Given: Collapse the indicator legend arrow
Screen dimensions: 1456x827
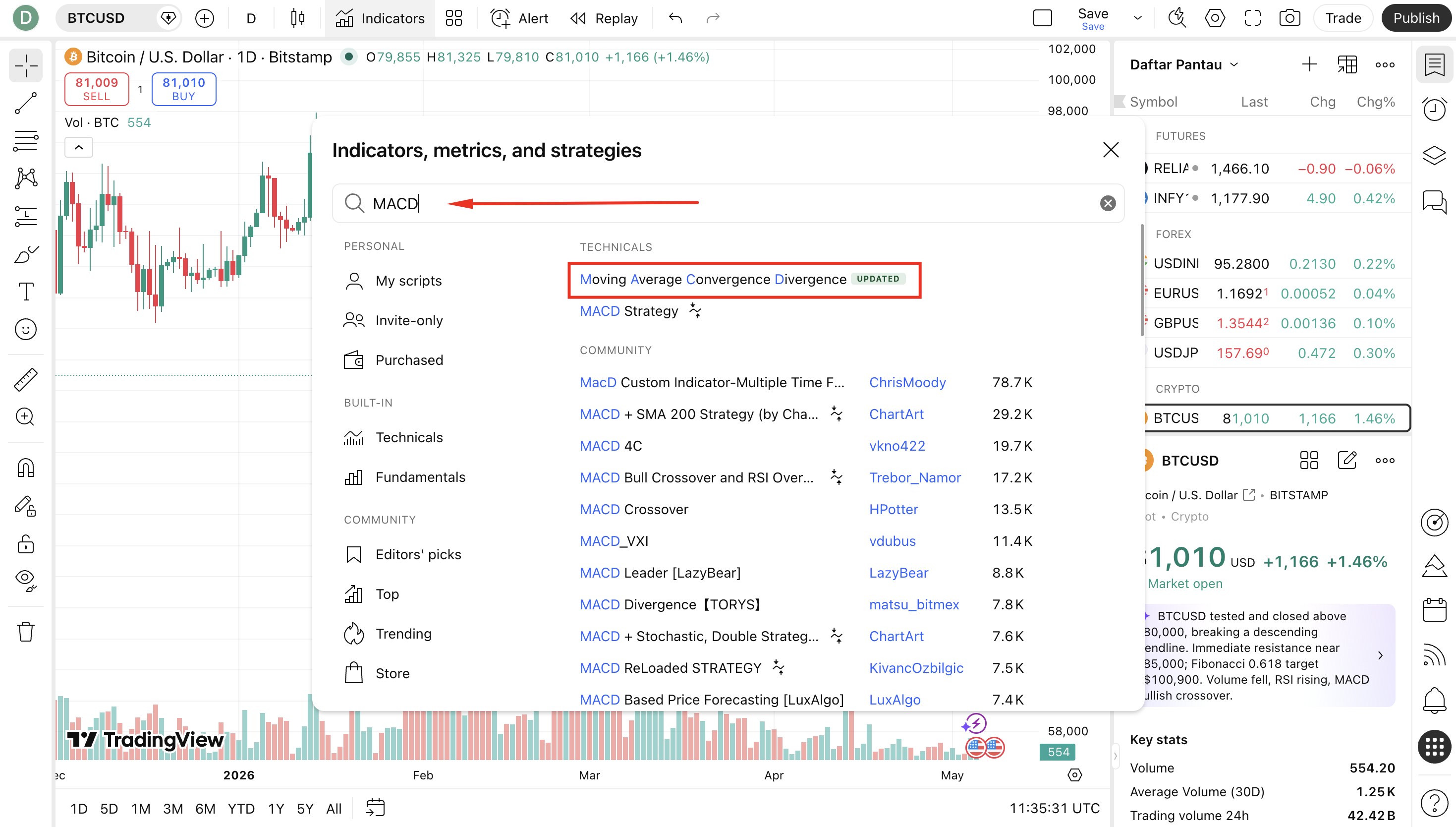Looking at the screenshot, I should tap(79, 148).
